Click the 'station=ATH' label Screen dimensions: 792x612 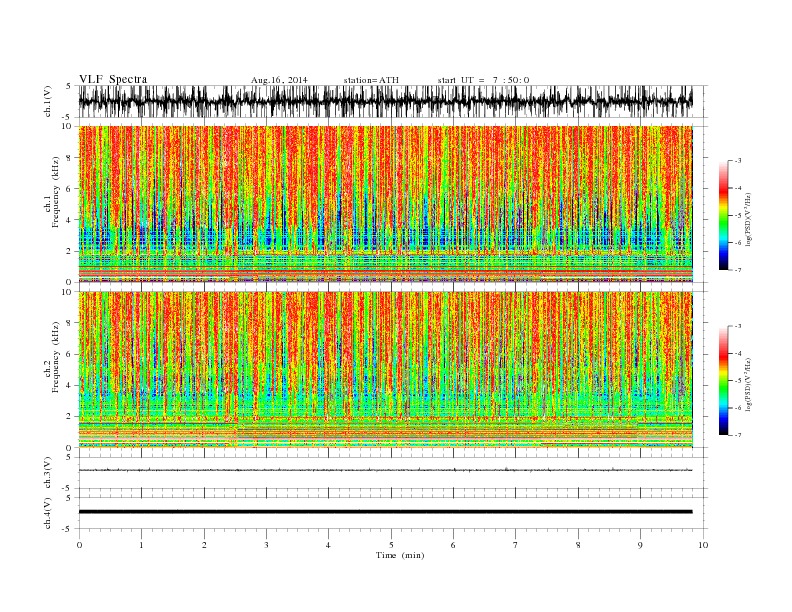(x=371, y=80)
